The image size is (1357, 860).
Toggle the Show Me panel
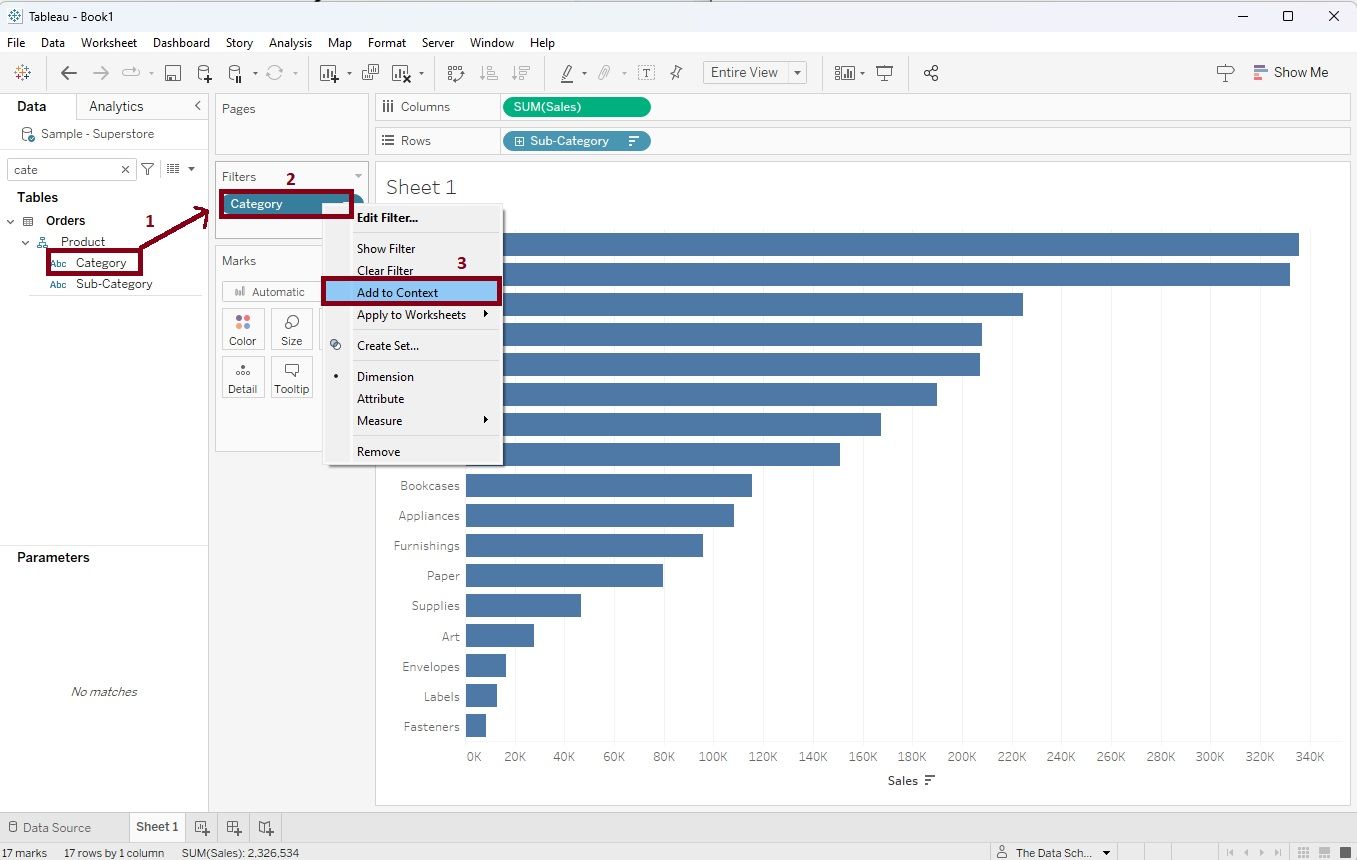pos(1290,72)
